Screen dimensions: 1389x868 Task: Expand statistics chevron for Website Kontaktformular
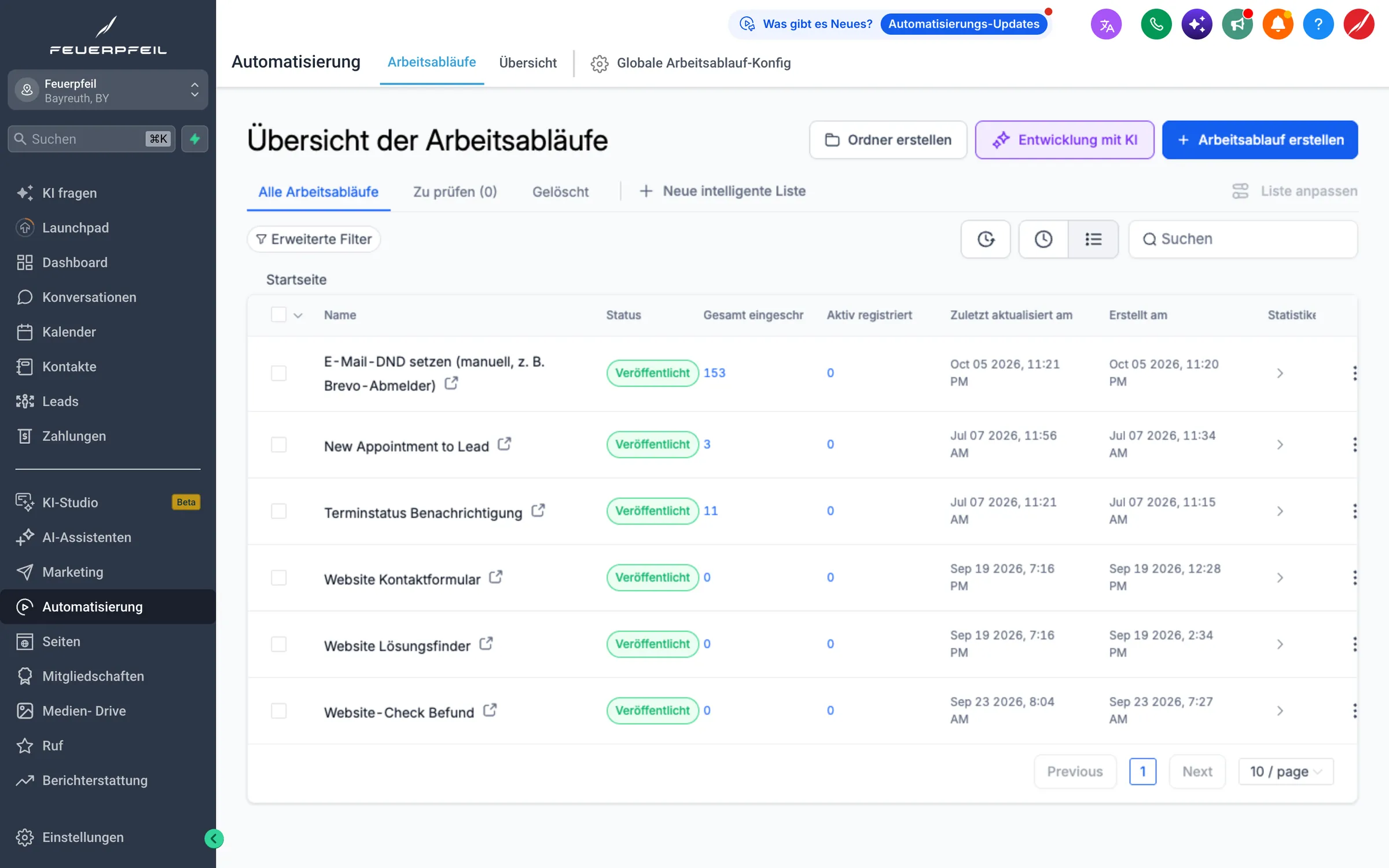click(x=1280, y=578)
